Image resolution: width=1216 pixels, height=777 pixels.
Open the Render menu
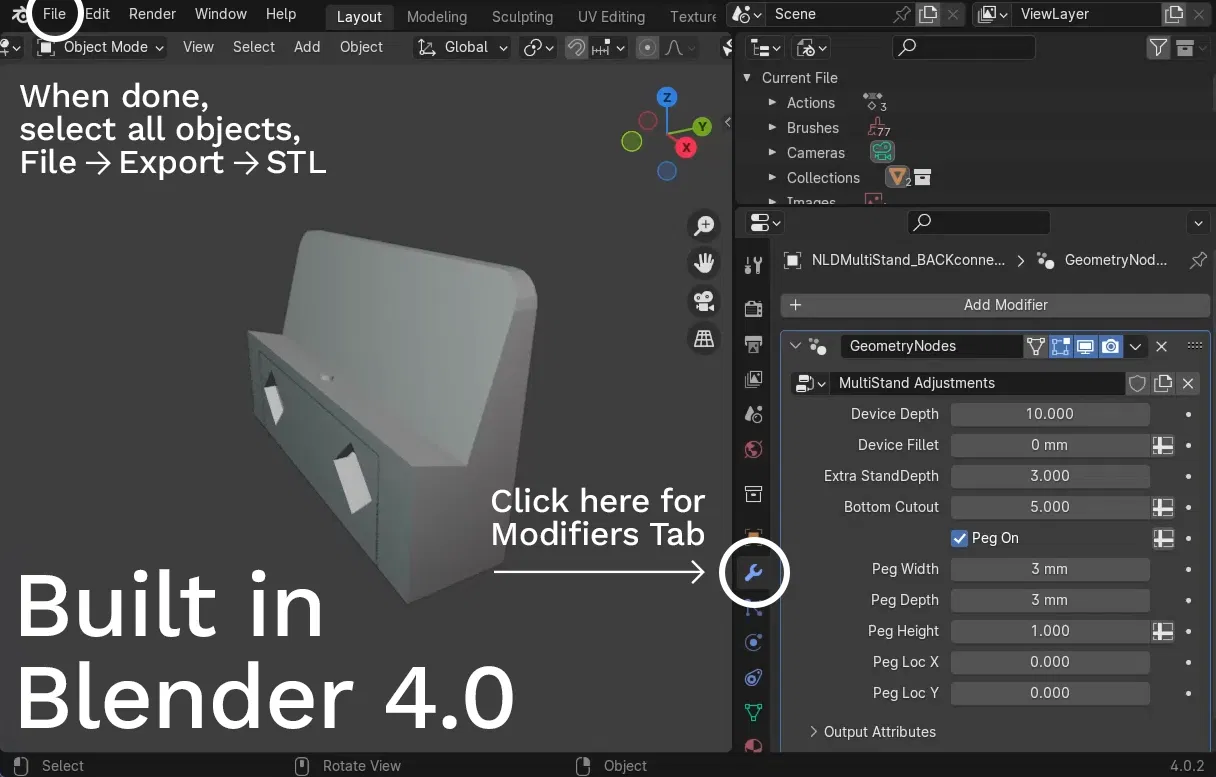pos(152,14)
